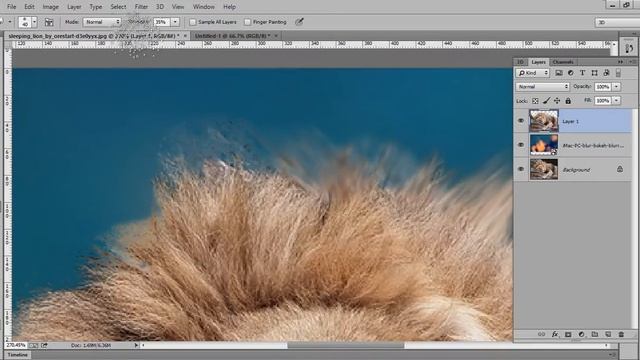Screen dimensions: 640x360
Task: Open the Filter menu
Action: pos(141,7)
